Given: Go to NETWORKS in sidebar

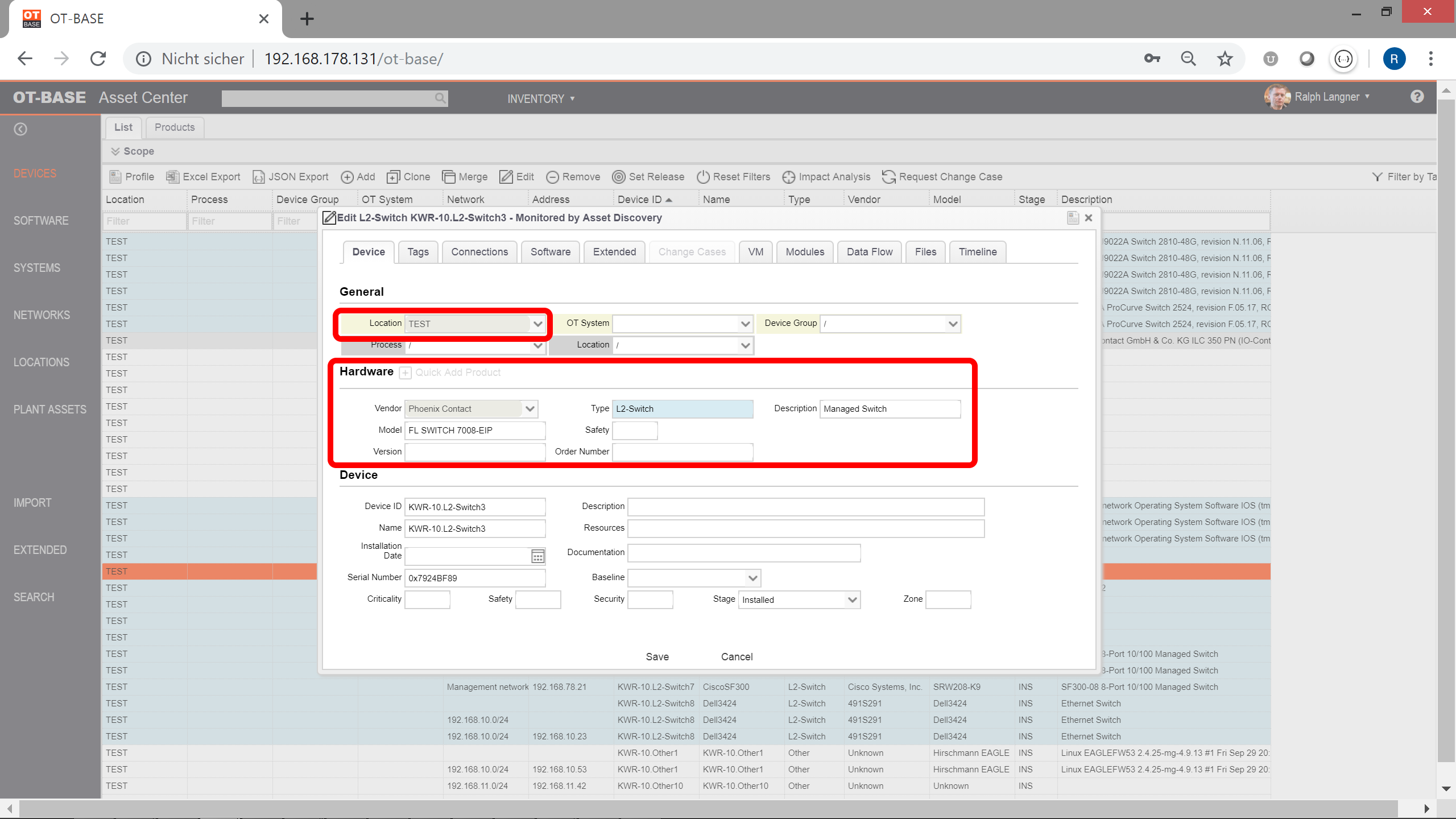Looking at the screenshot, I should [42, 315].
